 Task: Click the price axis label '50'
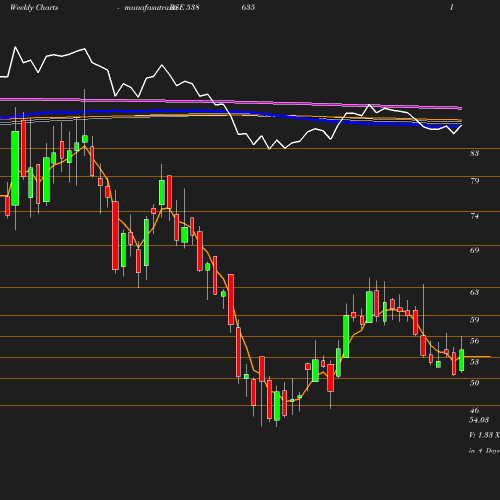coord(474,383)
